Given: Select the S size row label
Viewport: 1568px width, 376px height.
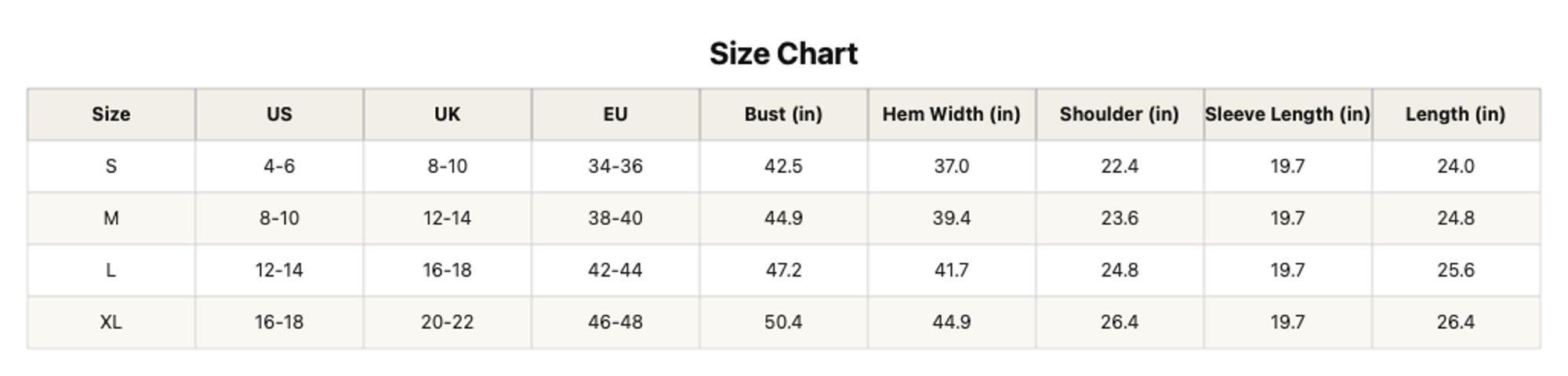Looking at the screenshot, I should coord(111,166).
